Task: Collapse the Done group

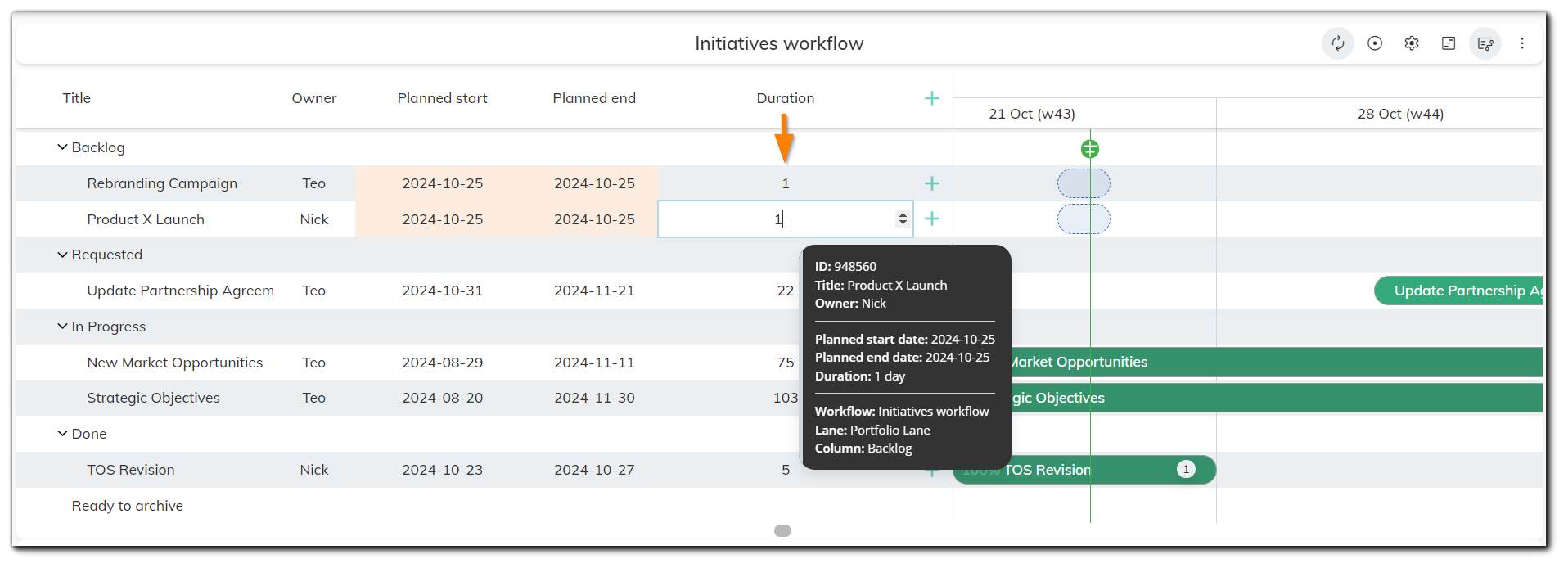Action: (62, 434)
